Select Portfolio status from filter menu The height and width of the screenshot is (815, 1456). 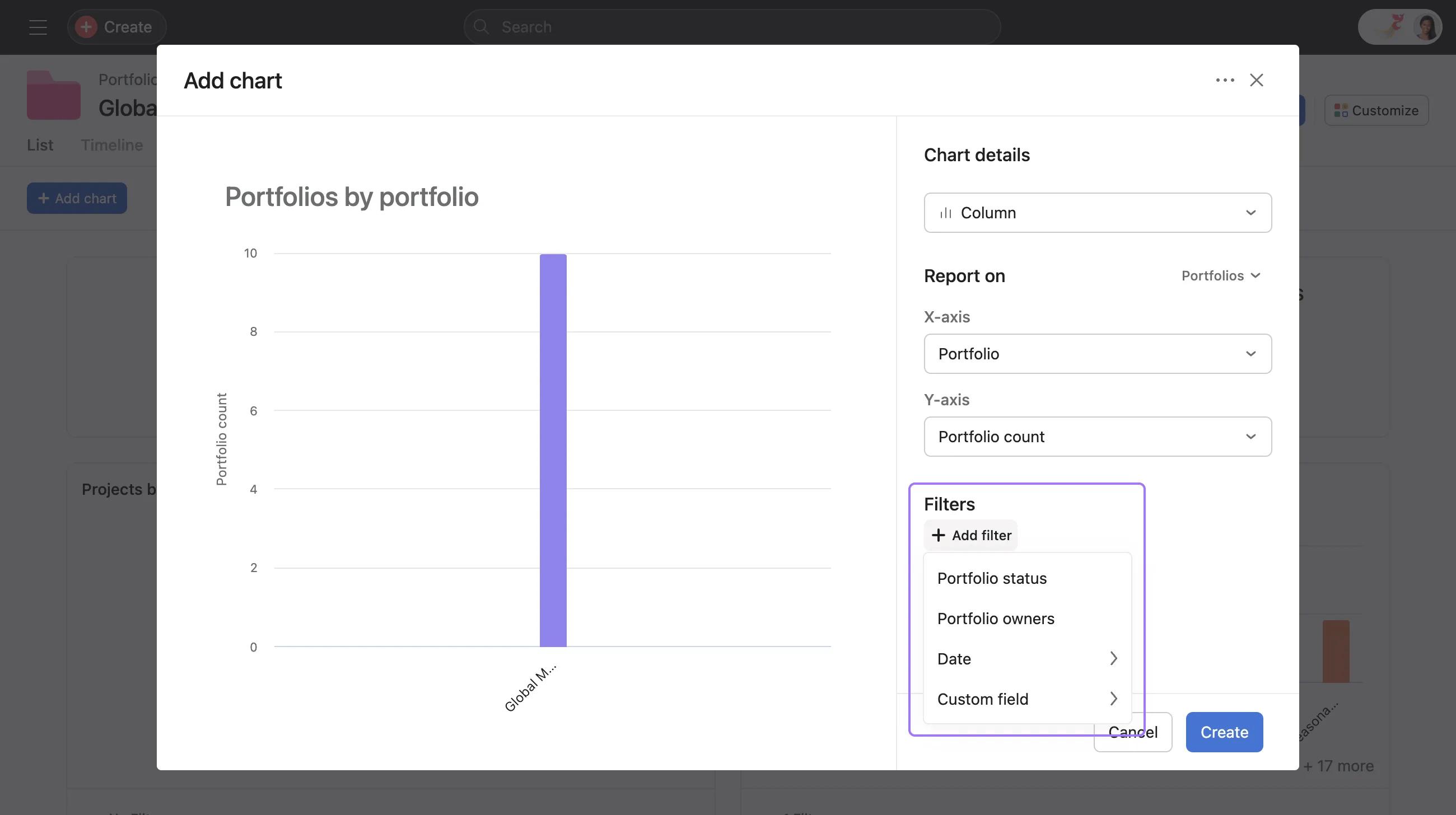pyautogui.click(x=991, y=578)
